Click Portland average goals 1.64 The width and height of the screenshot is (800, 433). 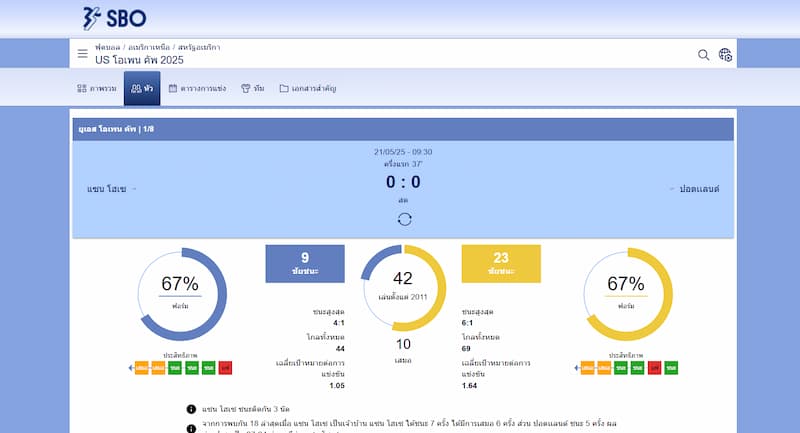469,386
